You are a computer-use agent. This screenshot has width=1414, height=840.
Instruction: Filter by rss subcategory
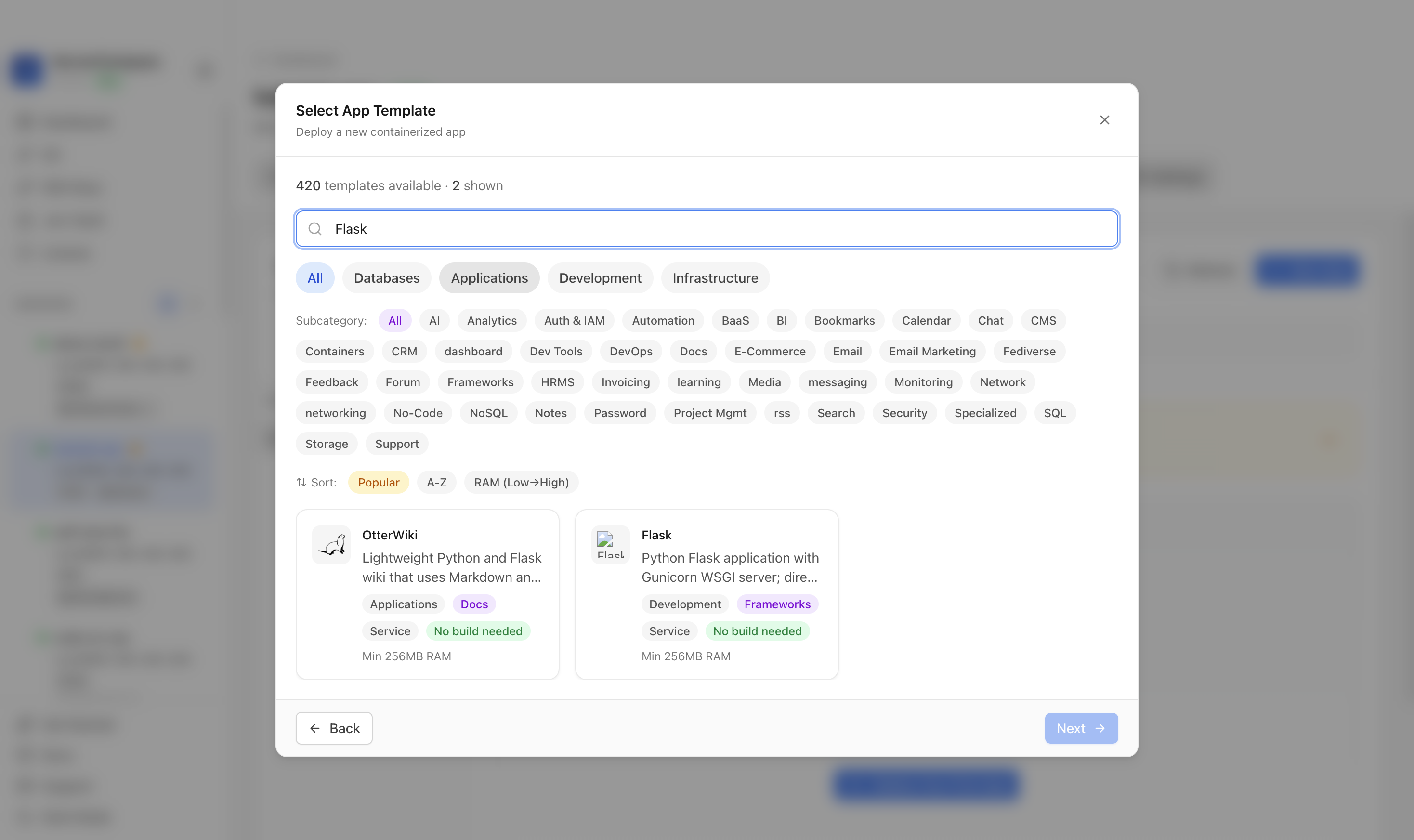781,413
